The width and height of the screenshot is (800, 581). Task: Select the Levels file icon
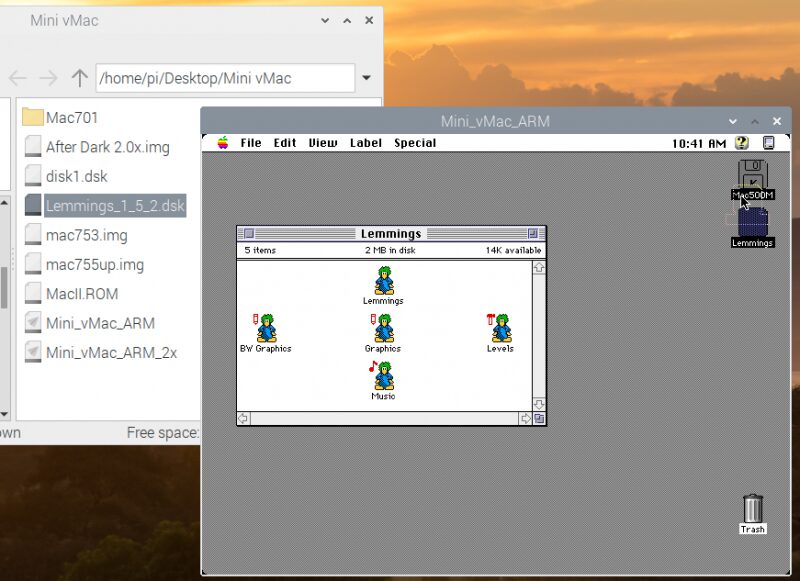(499, 329)
